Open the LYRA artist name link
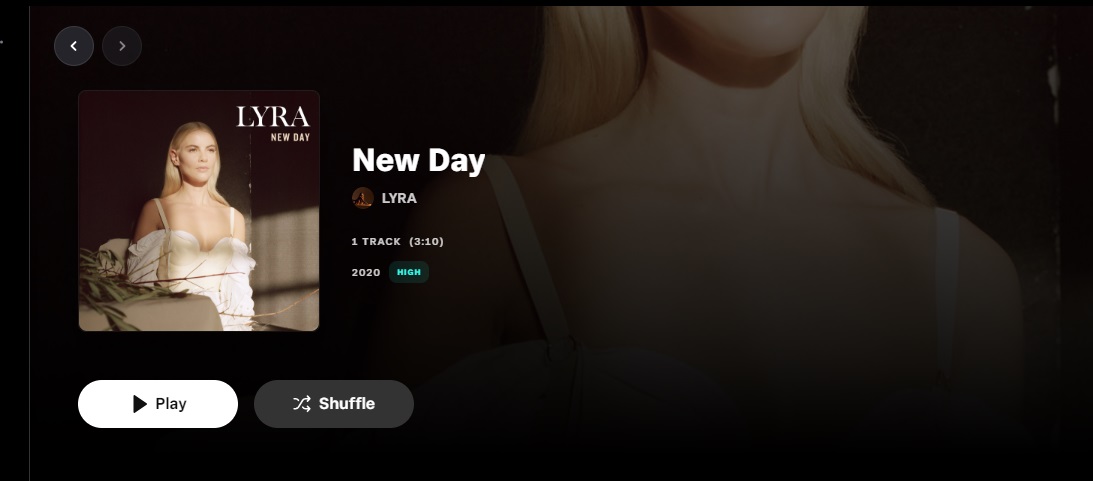This screenshot has height=481, width=1093. pos(399,198)
